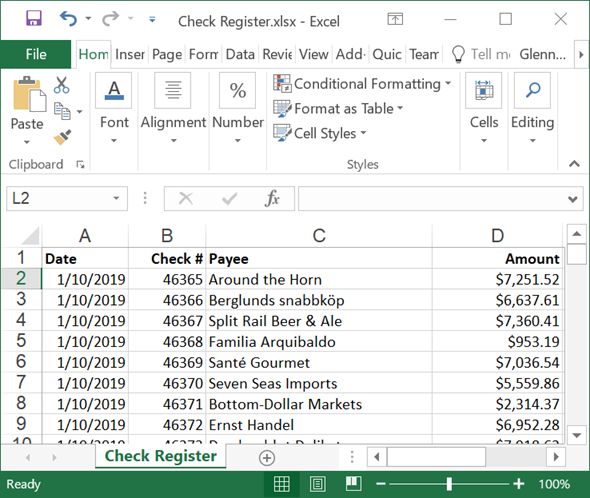Select column A header
Screen dimensions: 590x498
click(x=85, y=236)
